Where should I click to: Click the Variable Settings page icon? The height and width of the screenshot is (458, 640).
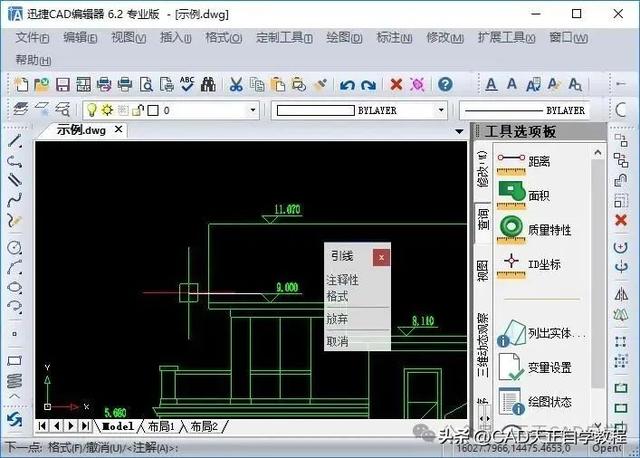coord(511,367)
